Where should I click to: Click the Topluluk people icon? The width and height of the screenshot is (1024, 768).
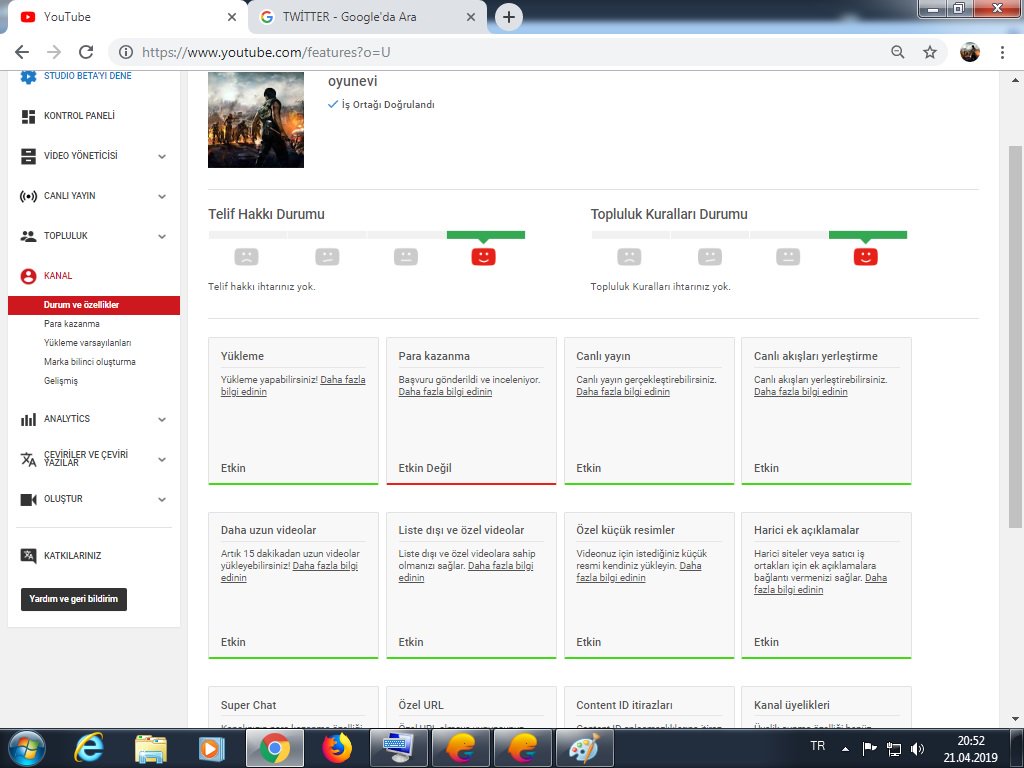[28, 236]
